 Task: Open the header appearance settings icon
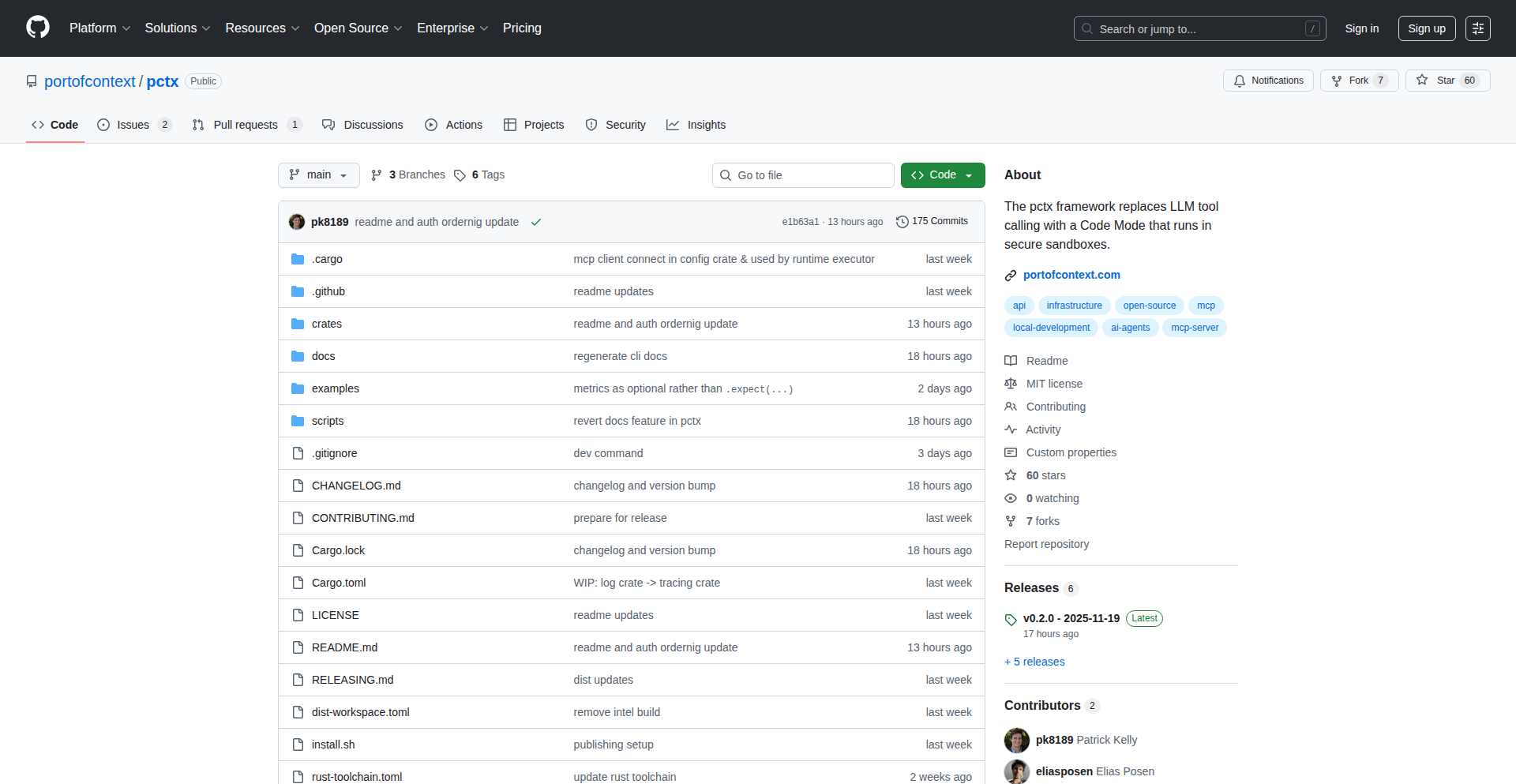coord(1477,28)
